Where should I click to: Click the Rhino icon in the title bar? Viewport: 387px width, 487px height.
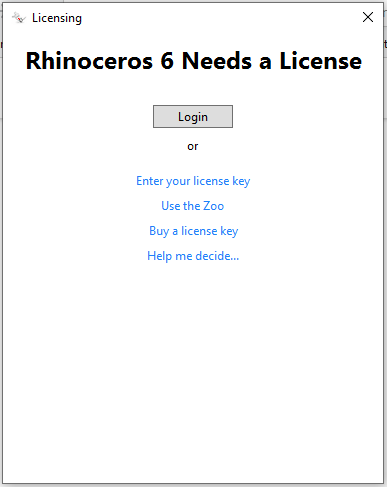[19, 18]
